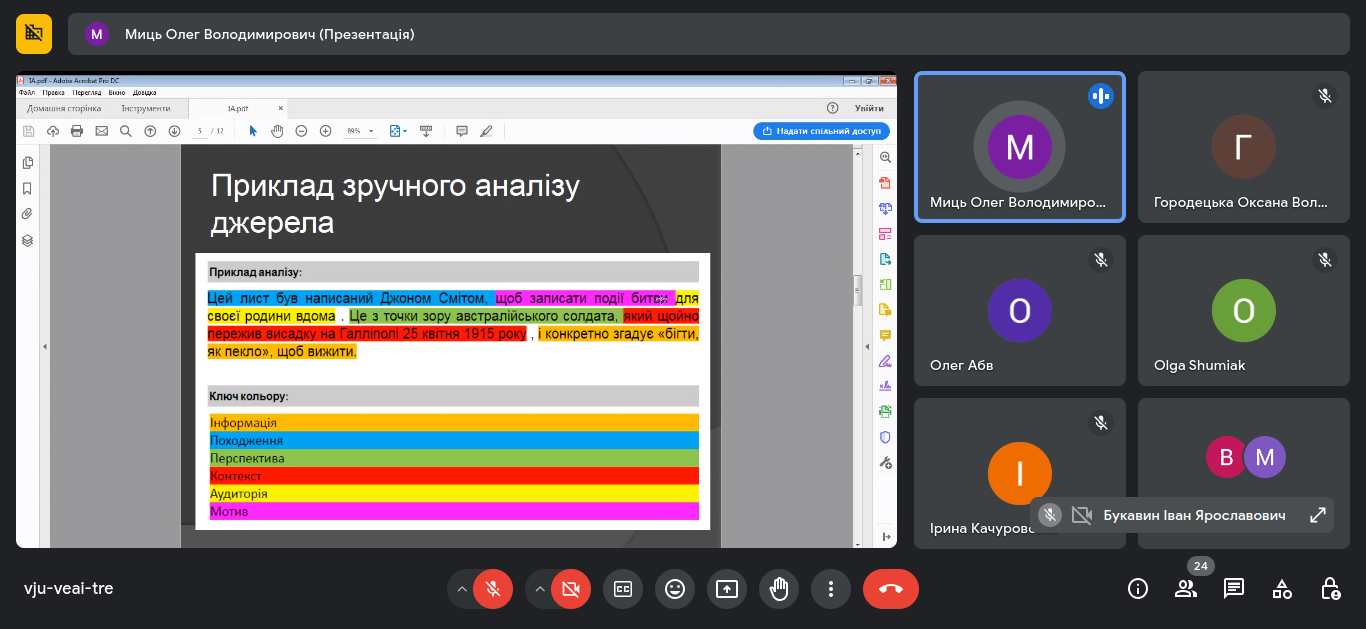
Task: Unmute the microphone in the call bar
Action: click(x=493, y=589)
